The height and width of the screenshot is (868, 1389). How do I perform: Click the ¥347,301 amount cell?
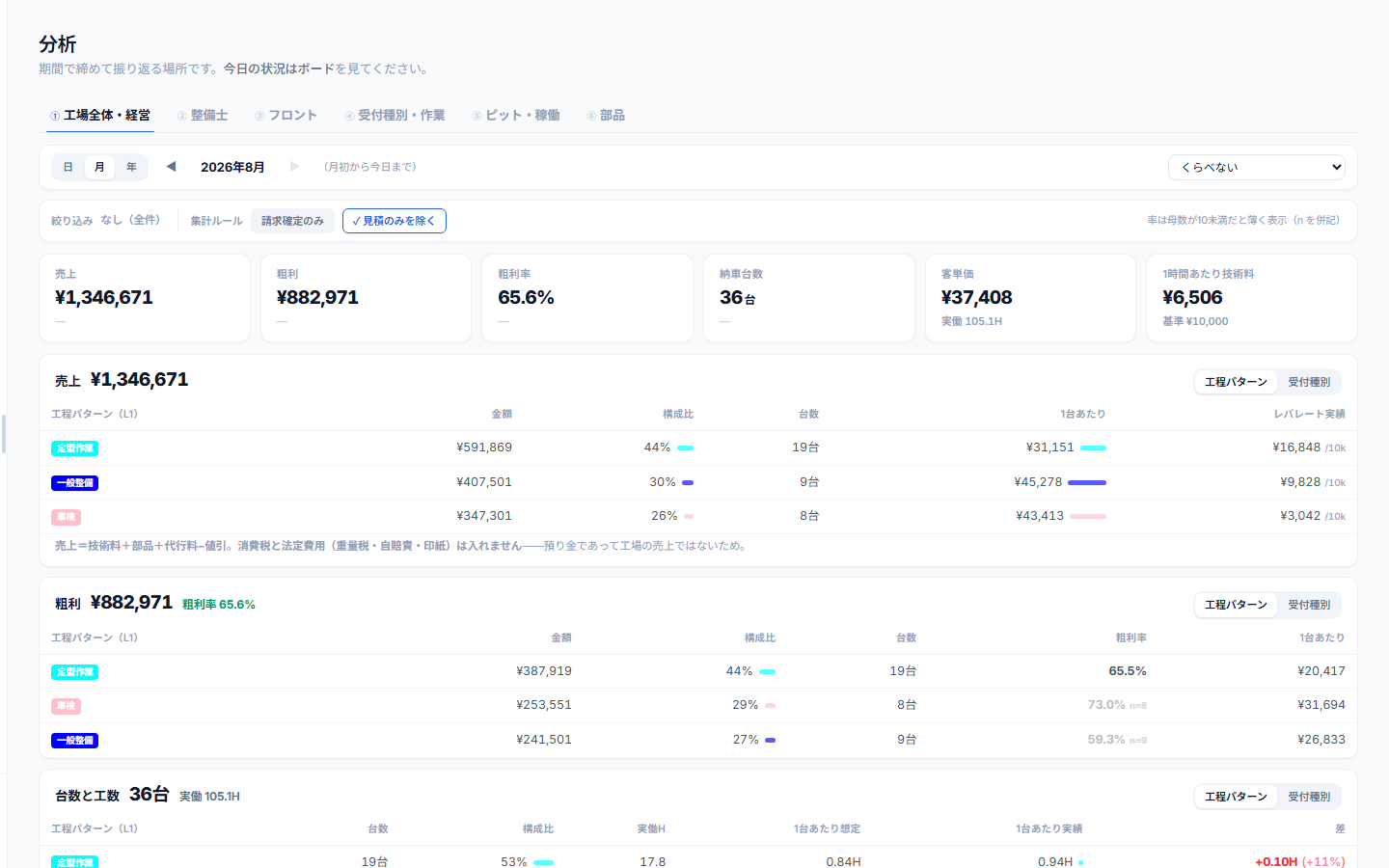click(484, 516)
